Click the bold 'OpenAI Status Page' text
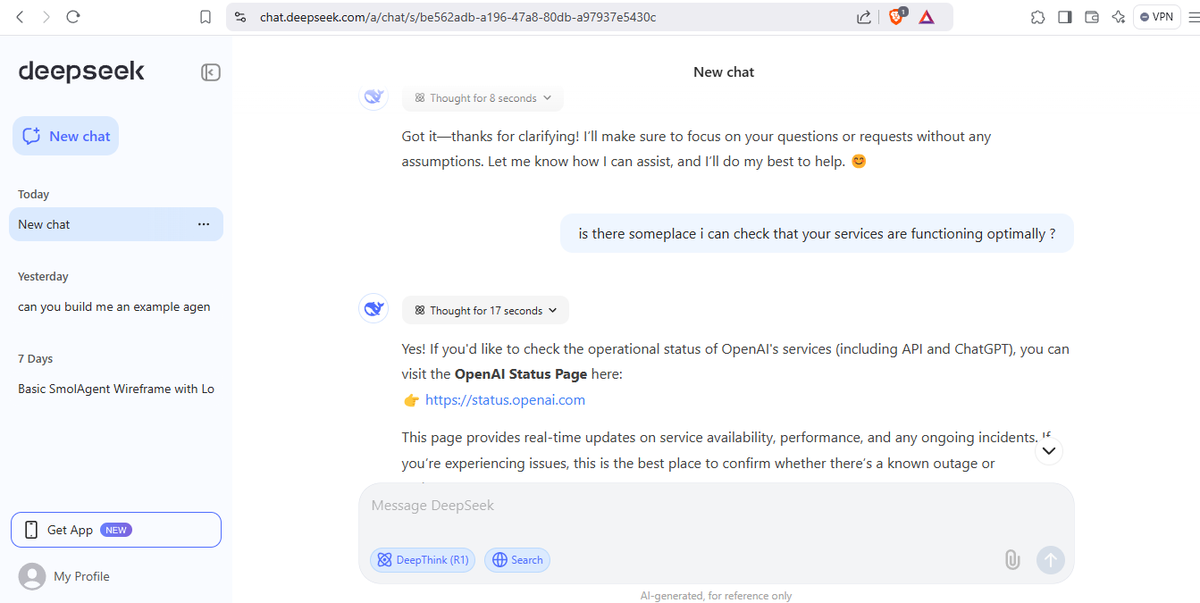The height and width of the screenshot is (603, 1200). pos(519,374)
